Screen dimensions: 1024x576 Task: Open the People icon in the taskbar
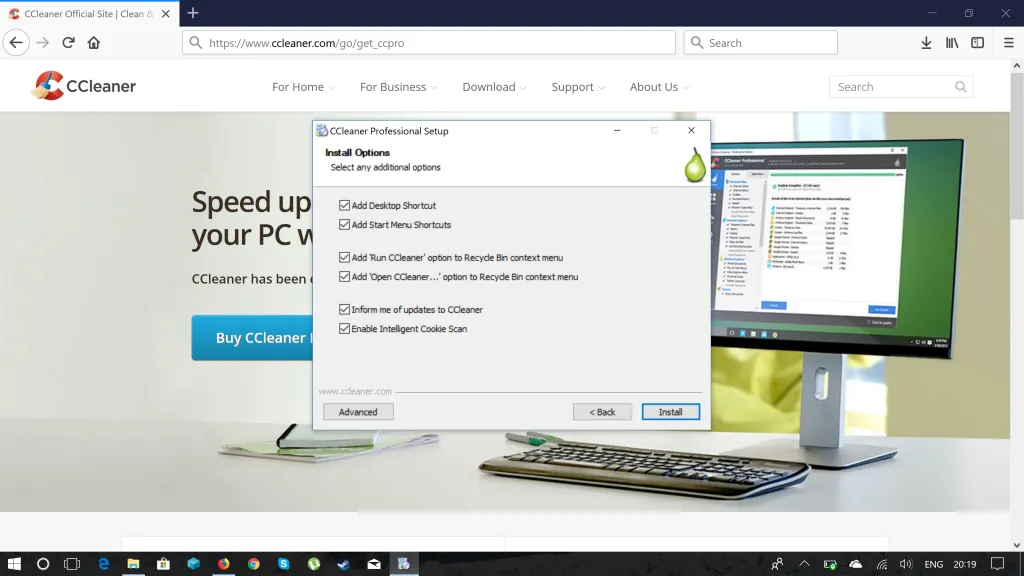(777, 564)
